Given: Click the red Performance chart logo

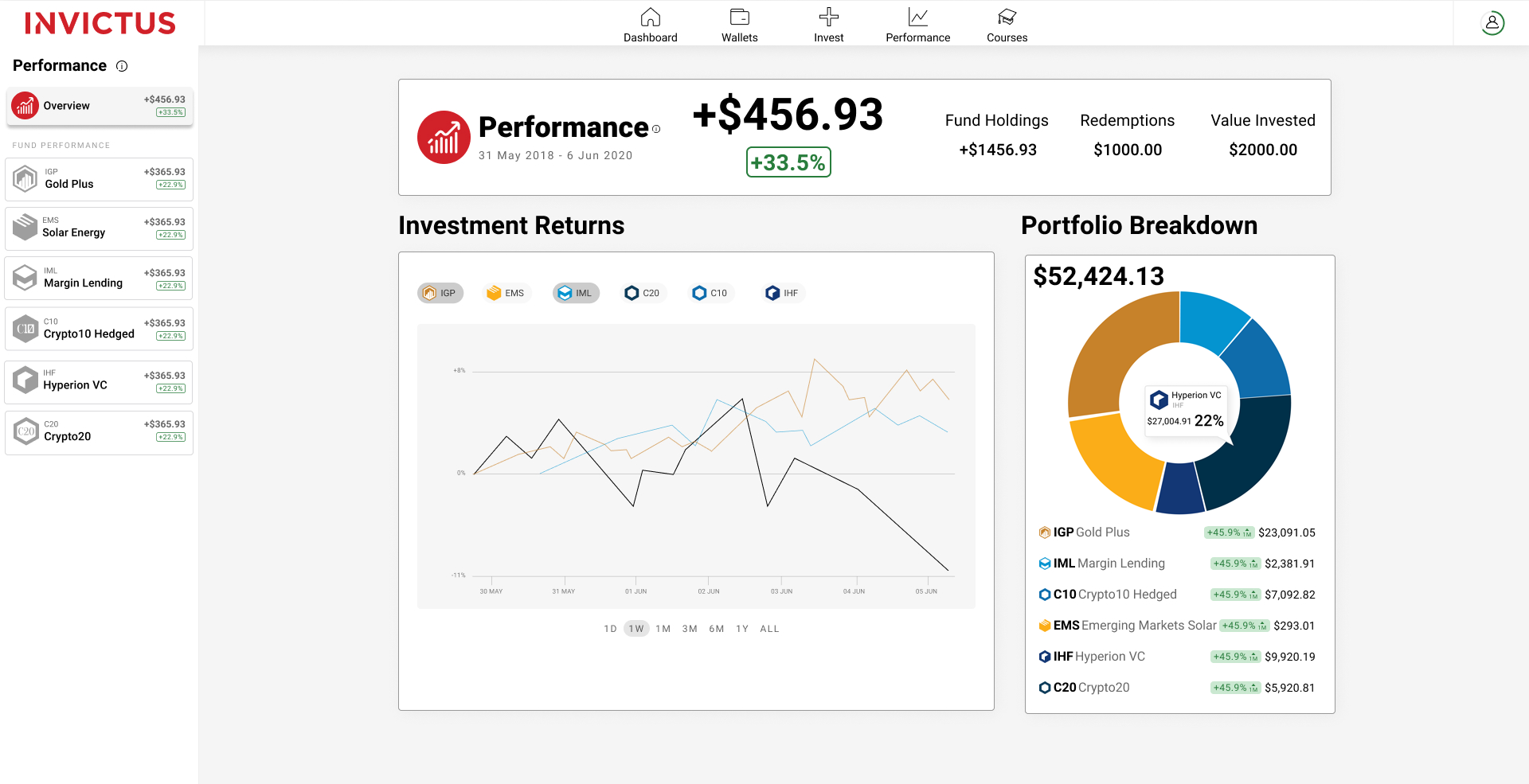Looking at the screenshot, I should point(444,137).
